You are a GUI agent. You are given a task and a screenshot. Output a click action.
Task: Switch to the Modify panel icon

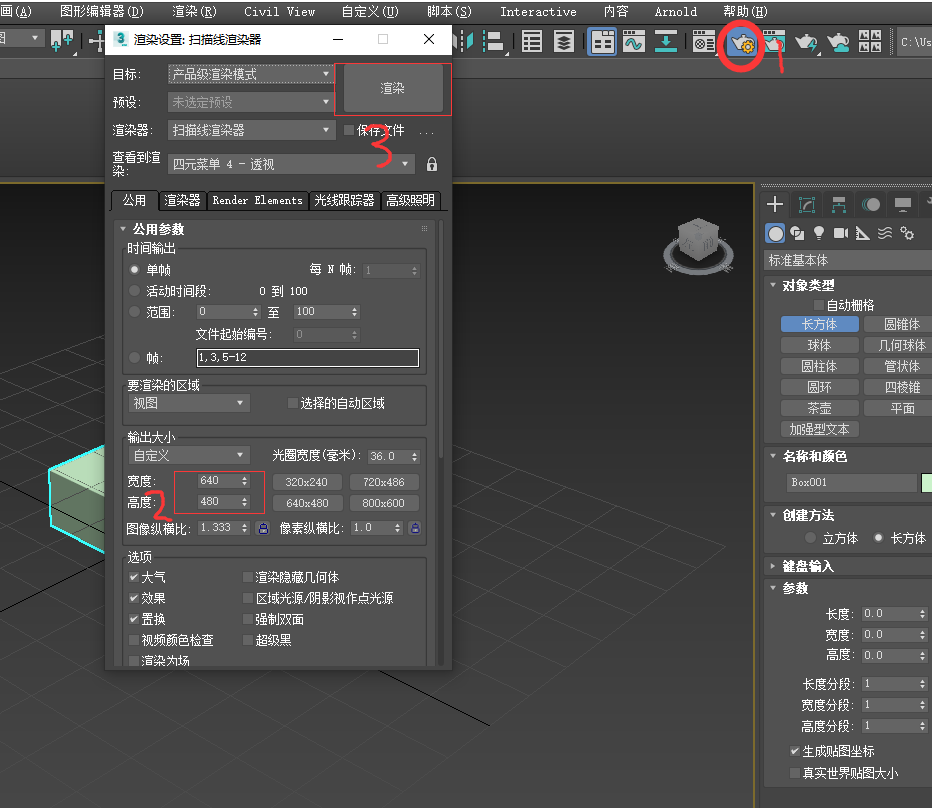pyautogui.click(x=807, y=204)
